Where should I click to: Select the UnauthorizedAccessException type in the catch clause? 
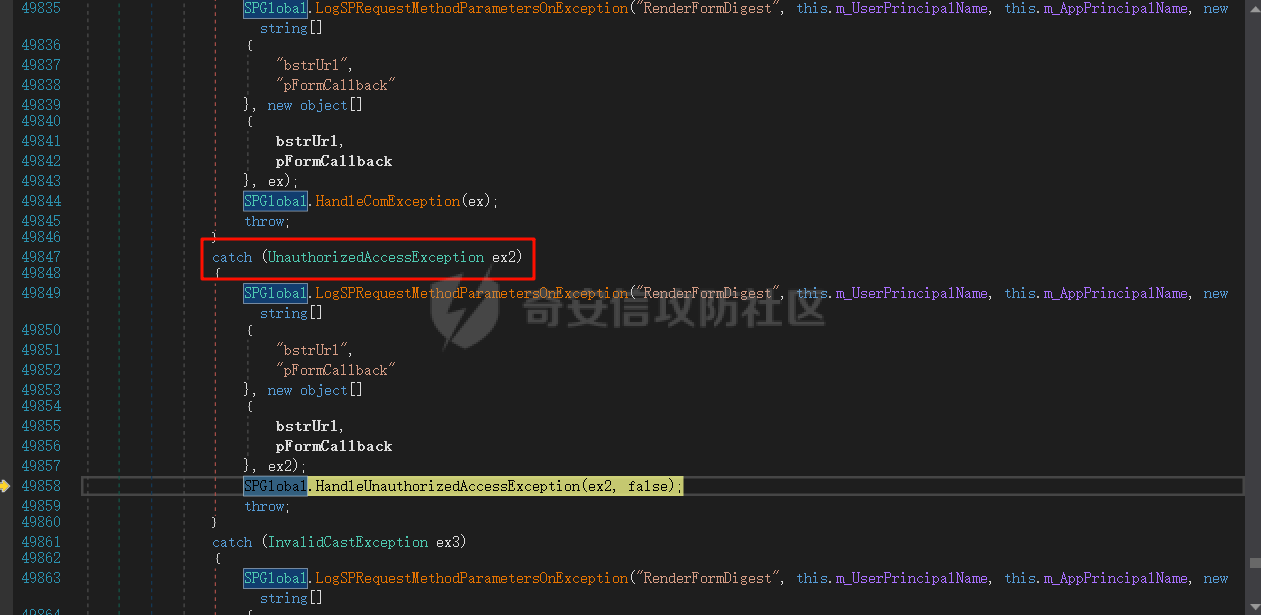(x=376, y=257)
